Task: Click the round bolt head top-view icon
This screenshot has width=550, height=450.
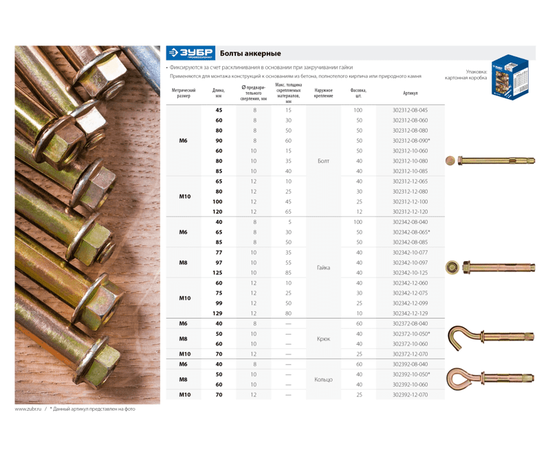Action: coord(450,161)
